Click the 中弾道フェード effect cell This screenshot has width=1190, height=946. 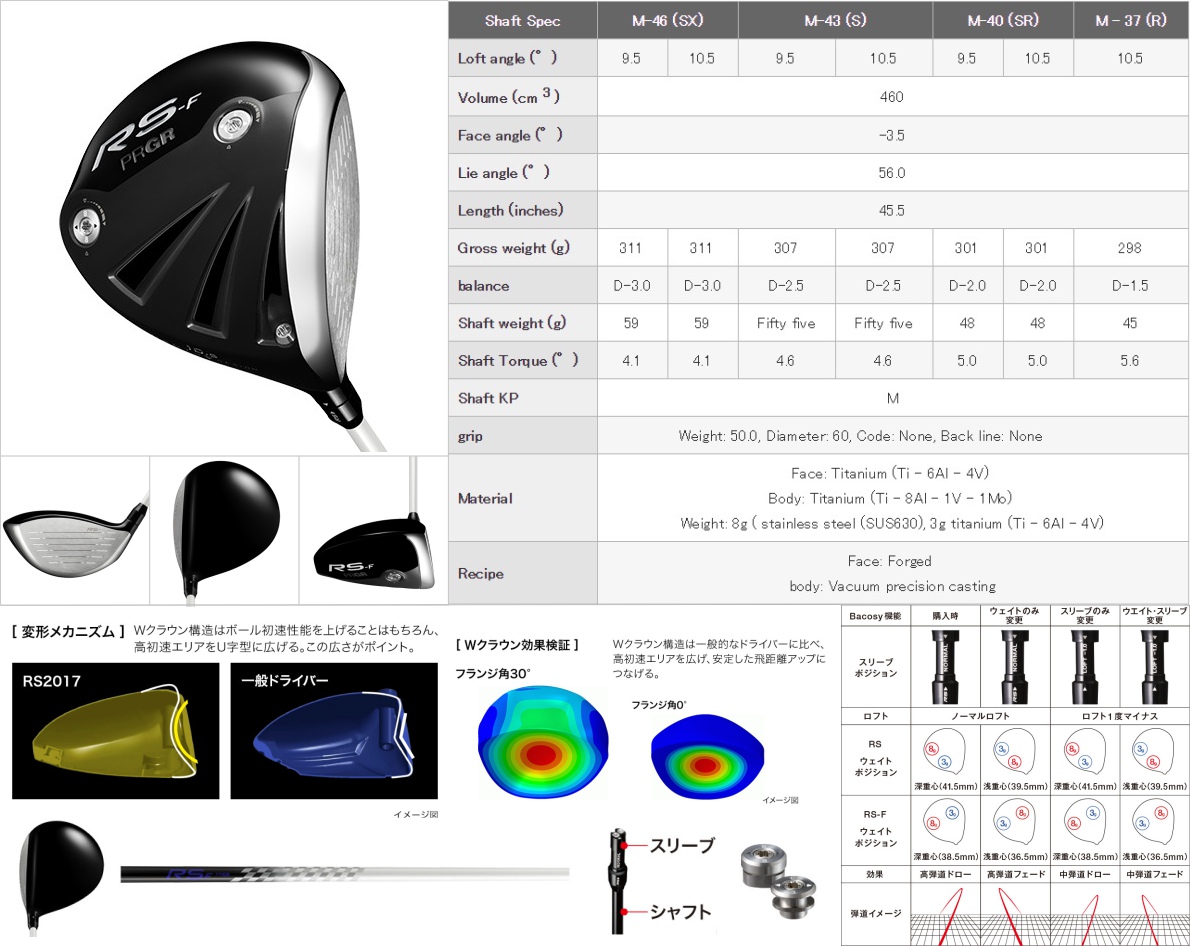click(x=1154, y=875)
